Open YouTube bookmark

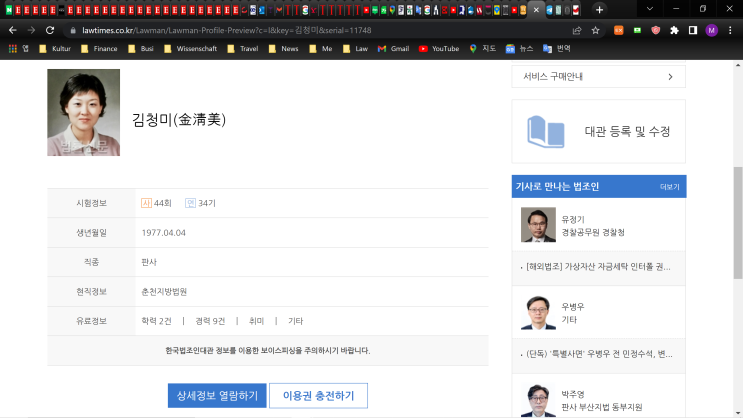(439, 48)
